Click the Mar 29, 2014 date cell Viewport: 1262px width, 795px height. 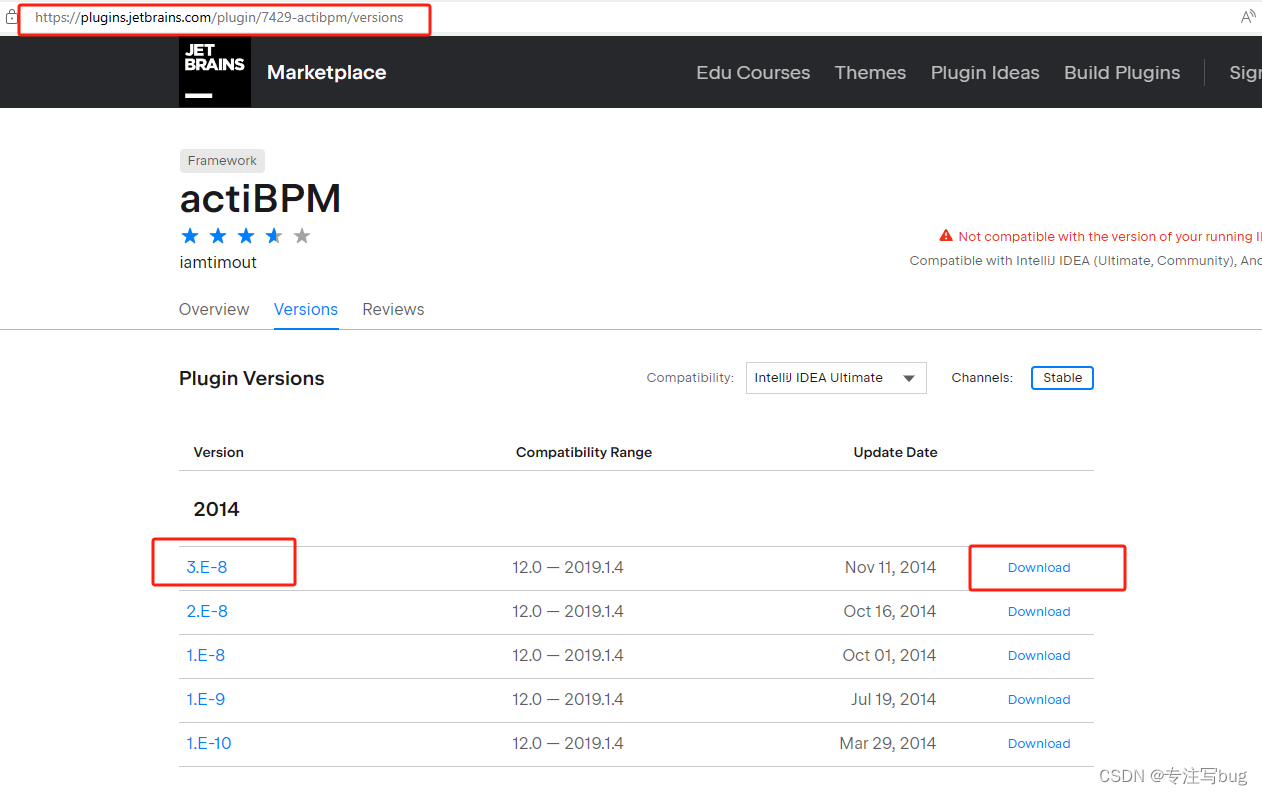(888, 743)
